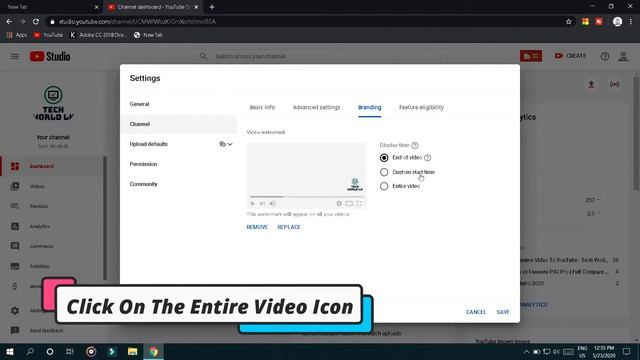Expand the Upload defaults dropdown arrow
The height and width of the screenshot is (360, 640).
230,144
